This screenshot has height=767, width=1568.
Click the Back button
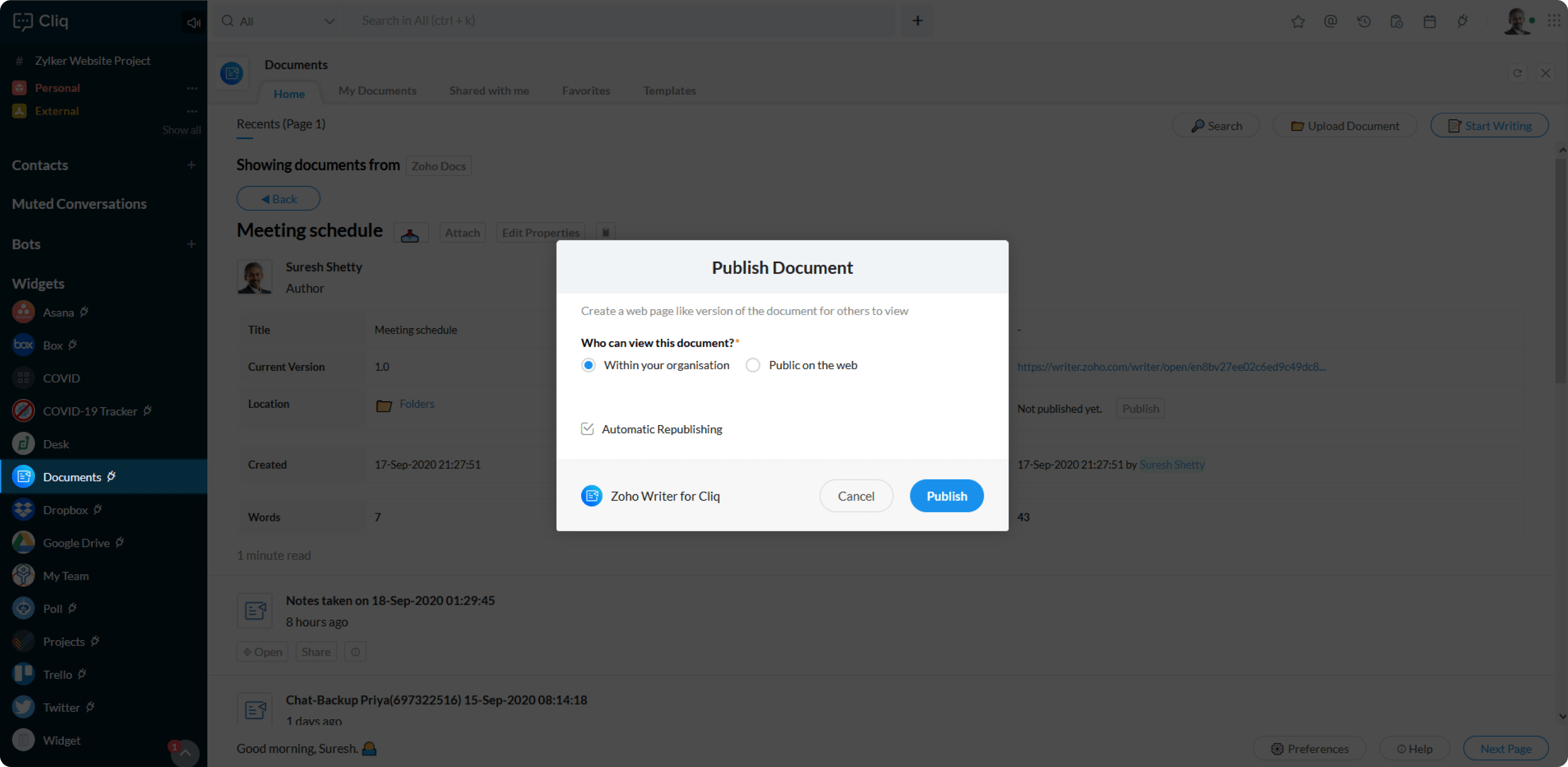(x=278, y=199)
